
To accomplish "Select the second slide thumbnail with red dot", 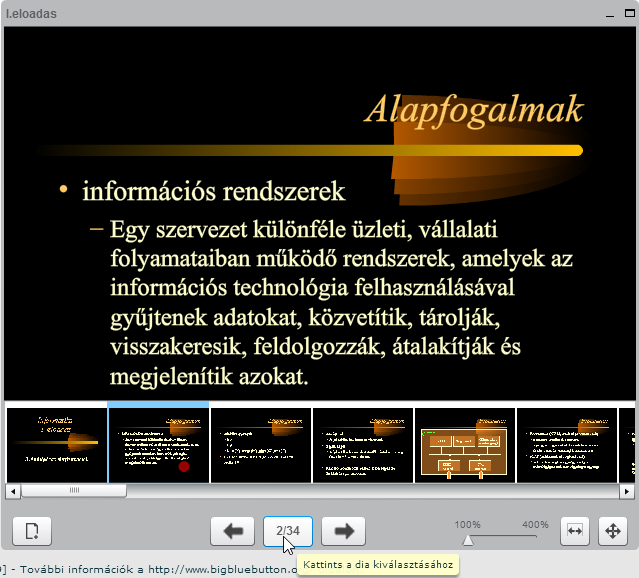I will (x=159, y=445).
